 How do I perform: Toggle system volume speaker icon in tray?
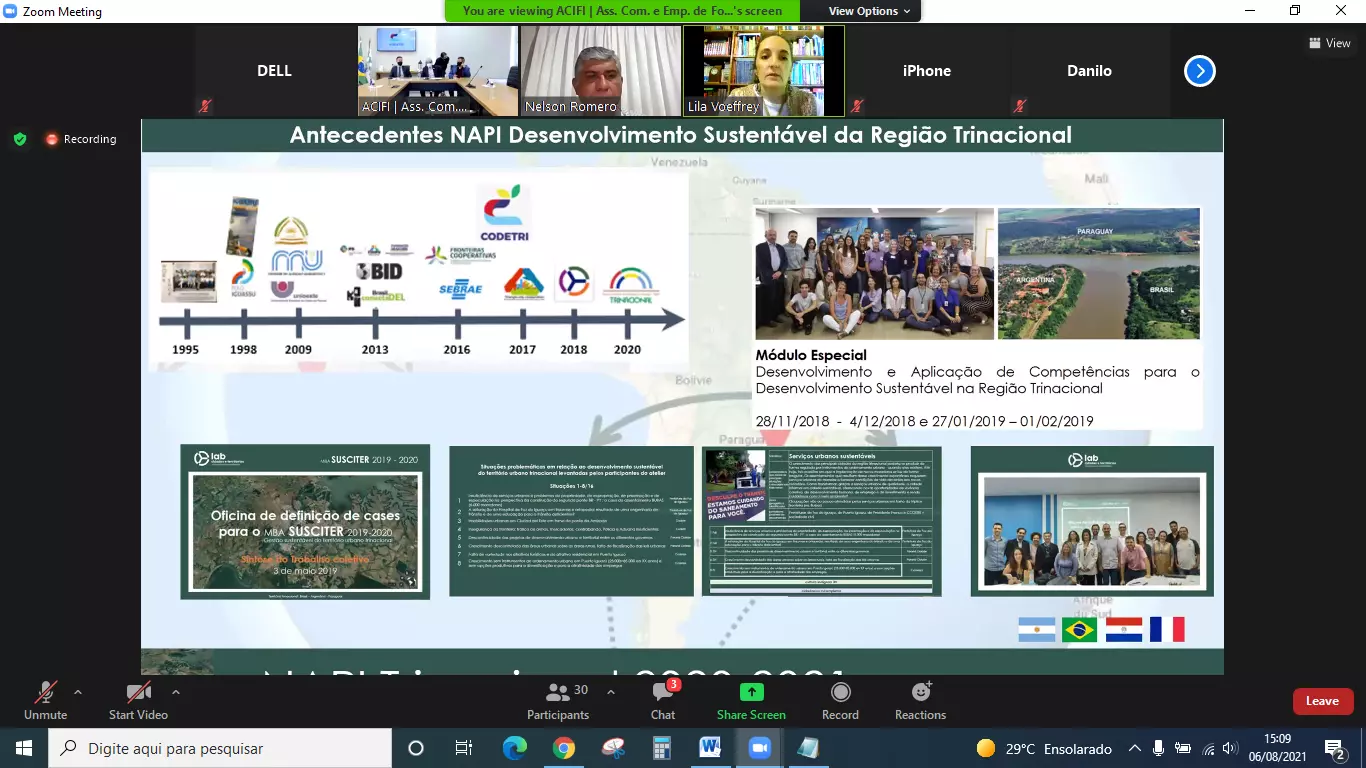click(1231, 748)
